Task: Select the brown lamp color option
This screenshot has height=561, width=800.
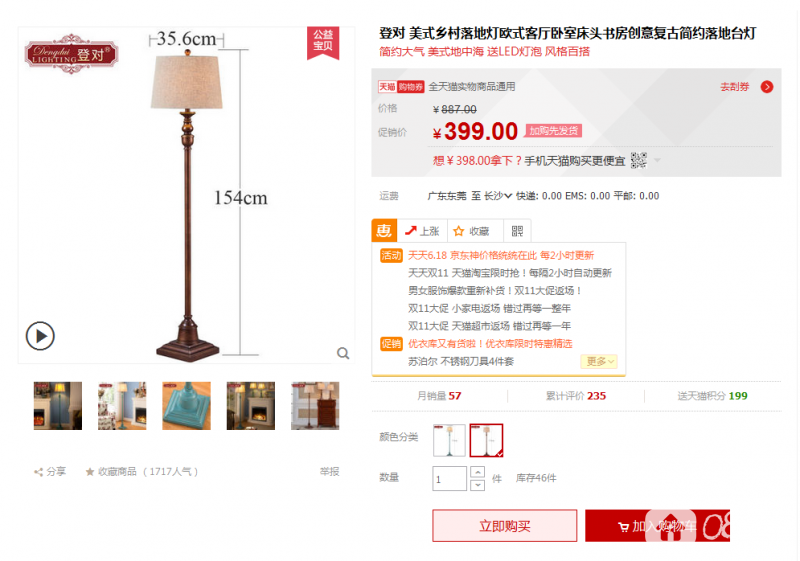Action: (x=486, y=440)
